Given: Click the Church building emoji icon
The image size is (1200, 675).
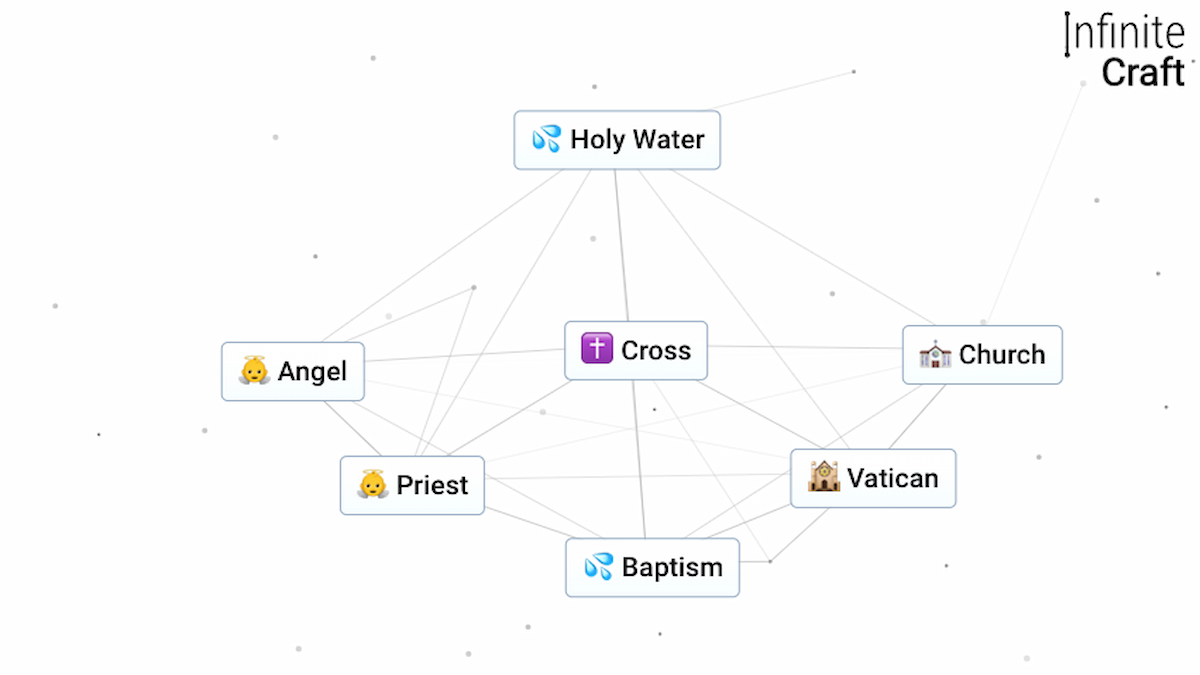Looking at the screenshot, I should pyautogui.click(x=933, y=355).
